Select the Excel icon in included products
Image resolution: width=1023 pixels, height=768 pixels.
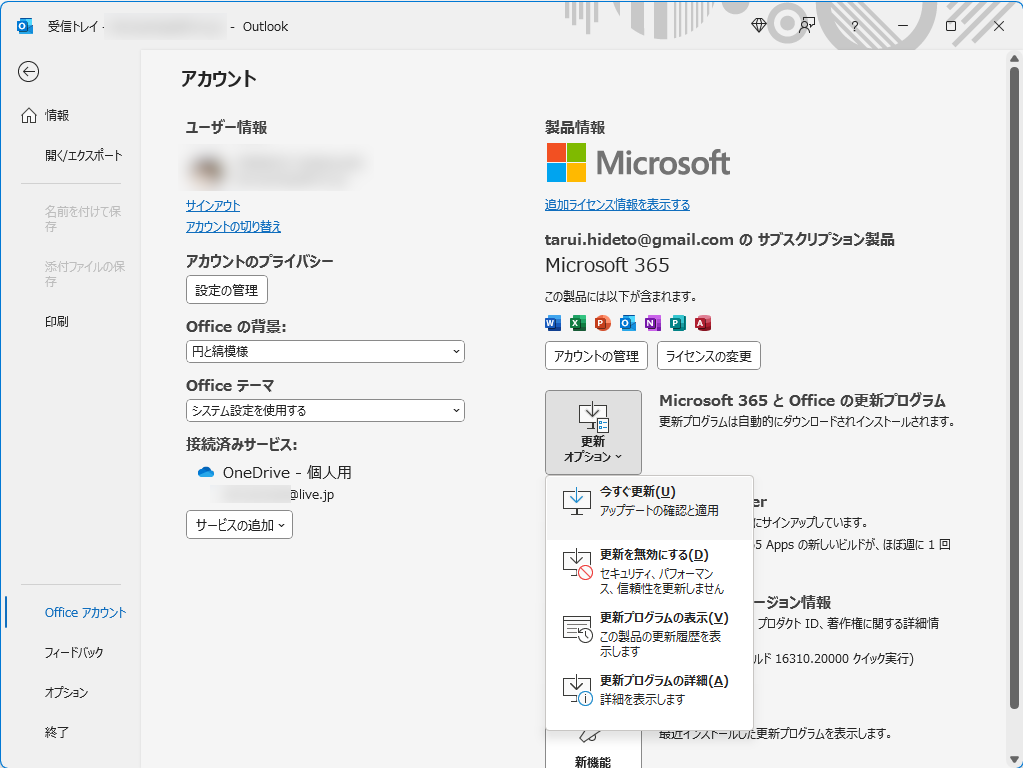click(x=578, y=323)
